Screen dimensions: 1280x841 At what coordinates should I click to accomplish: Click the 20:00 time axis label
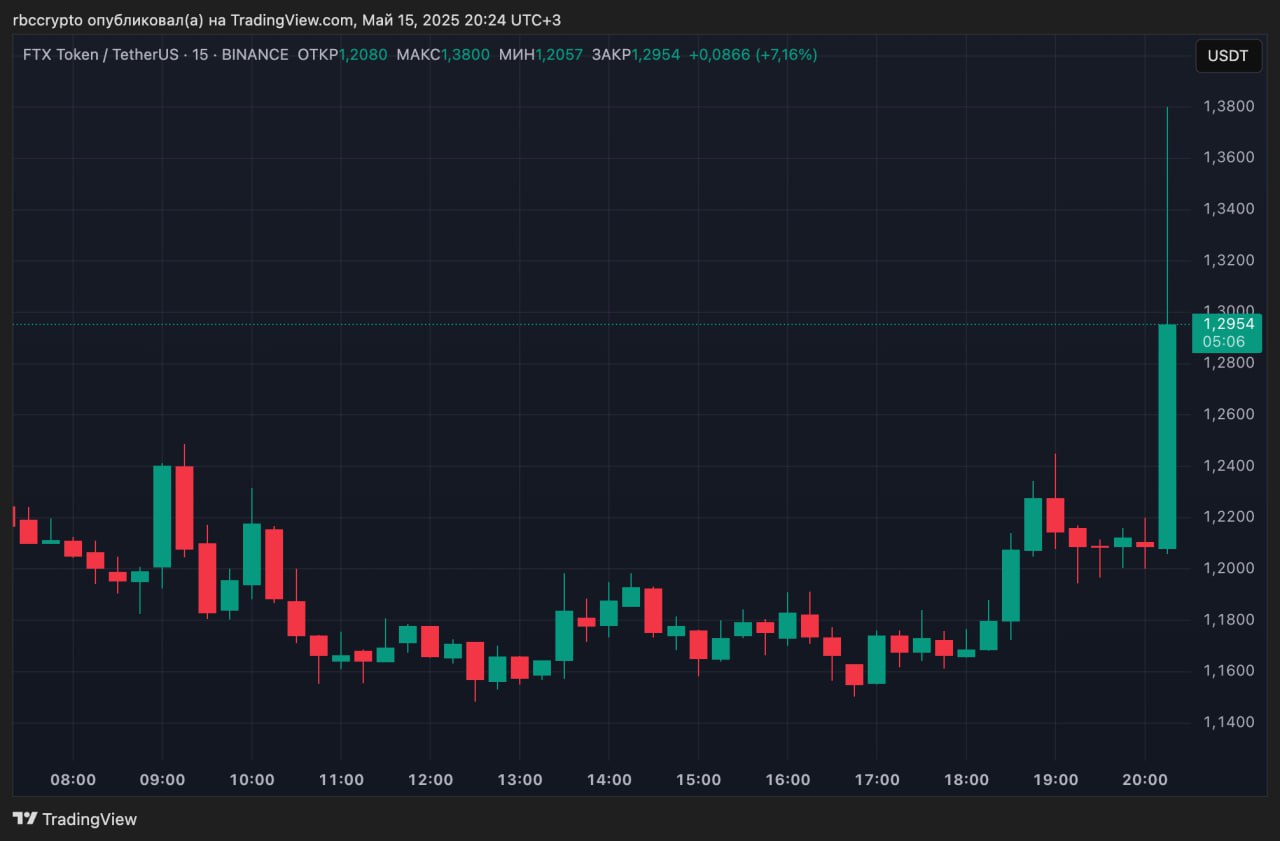1145,779
